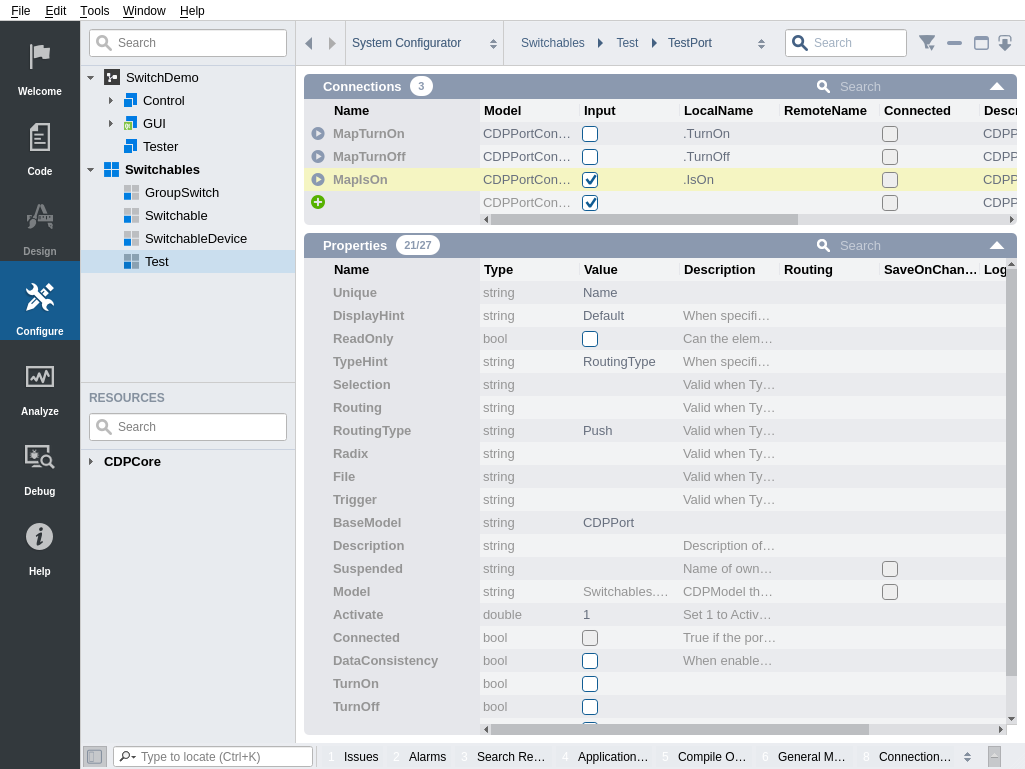This screenshot has height=769, width=1025.
Task: Click the green add connection icon
Action: pos(318,202)
